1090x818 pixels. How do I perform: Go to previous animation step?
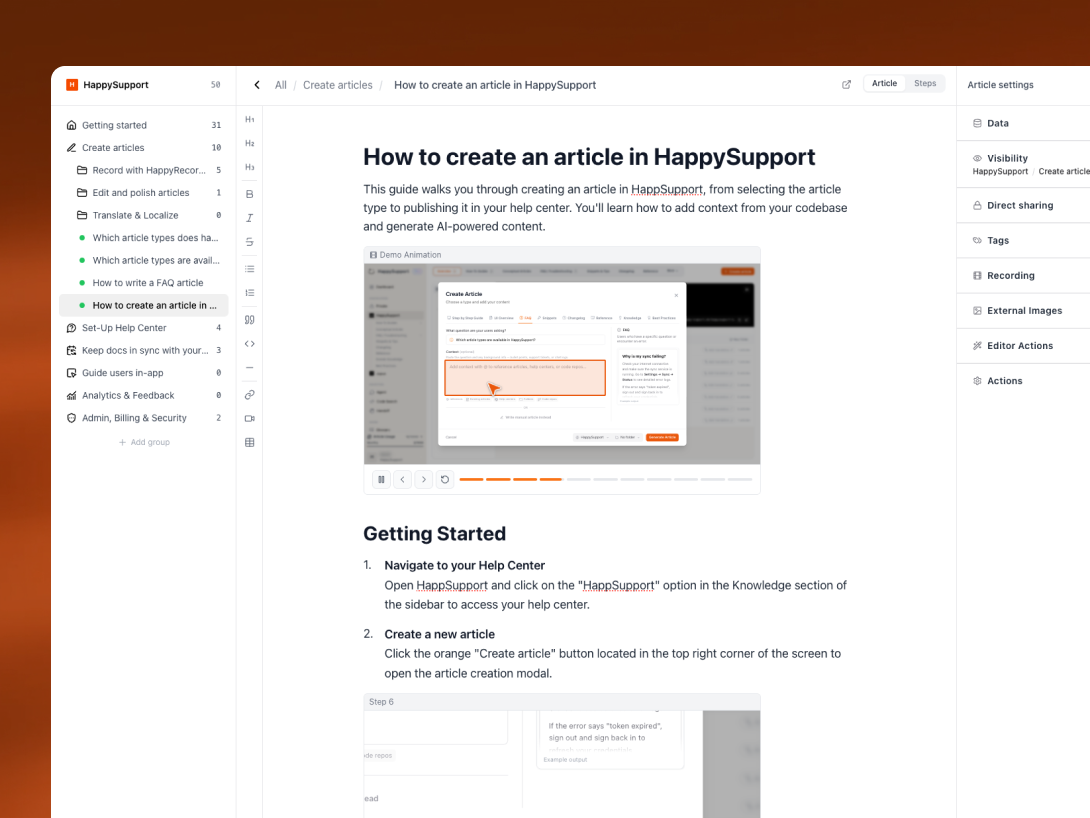click(402, 480)
